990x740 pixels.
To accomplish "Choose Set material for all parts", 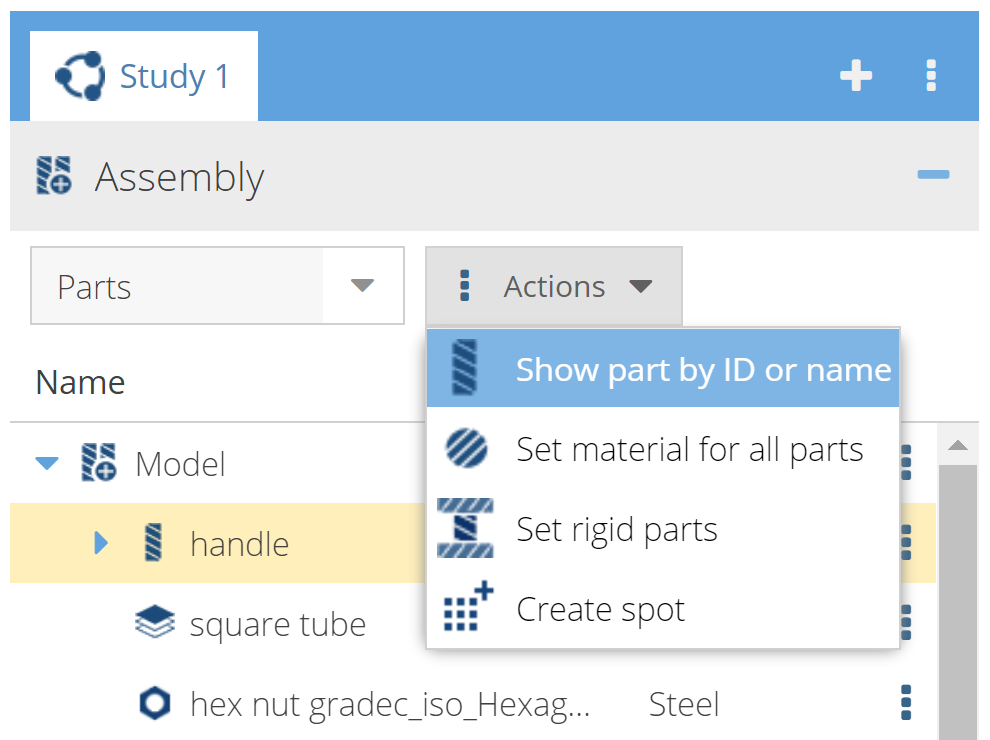I will point(663,449).
